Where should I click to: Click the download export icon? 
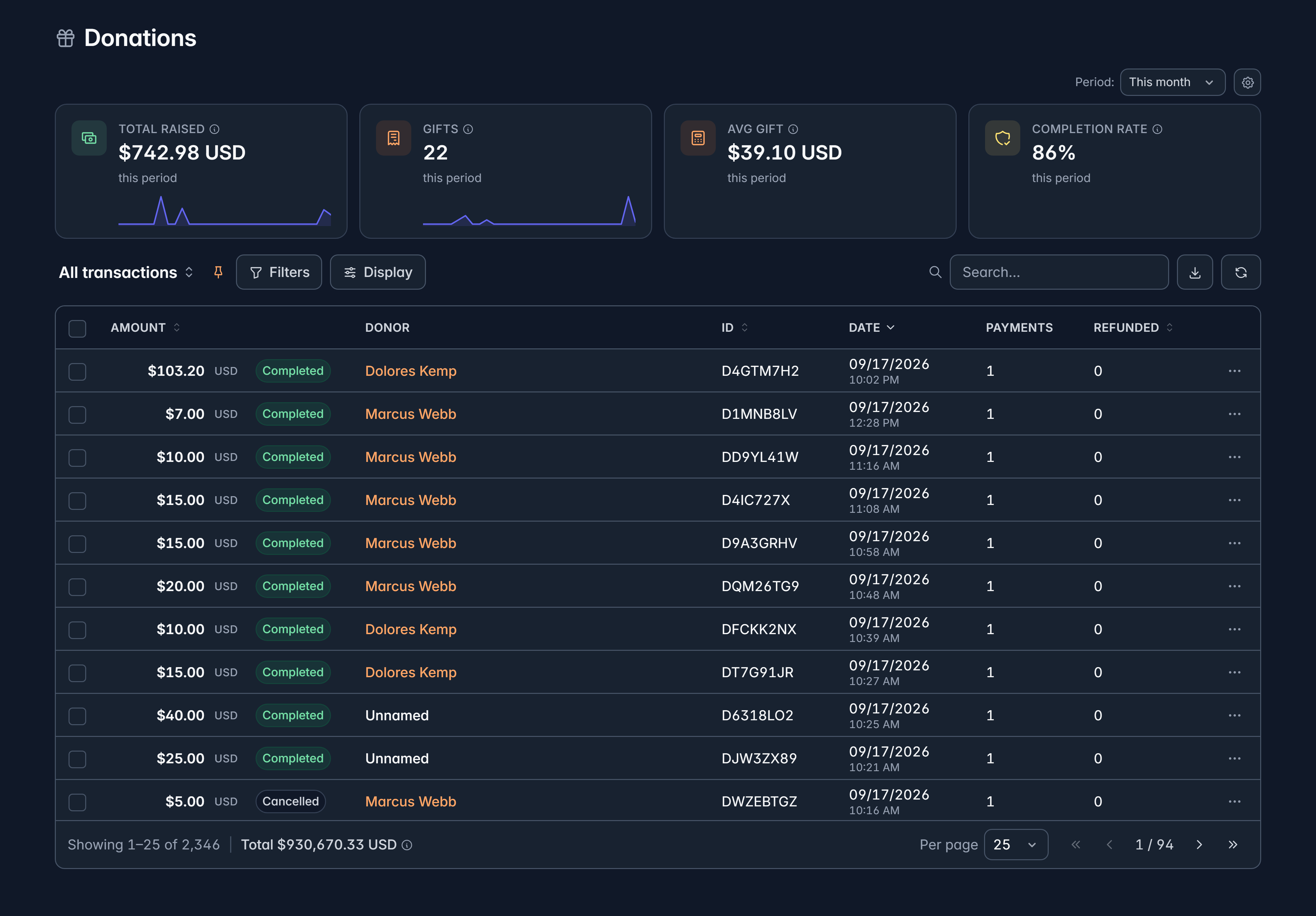[1195, 272]
